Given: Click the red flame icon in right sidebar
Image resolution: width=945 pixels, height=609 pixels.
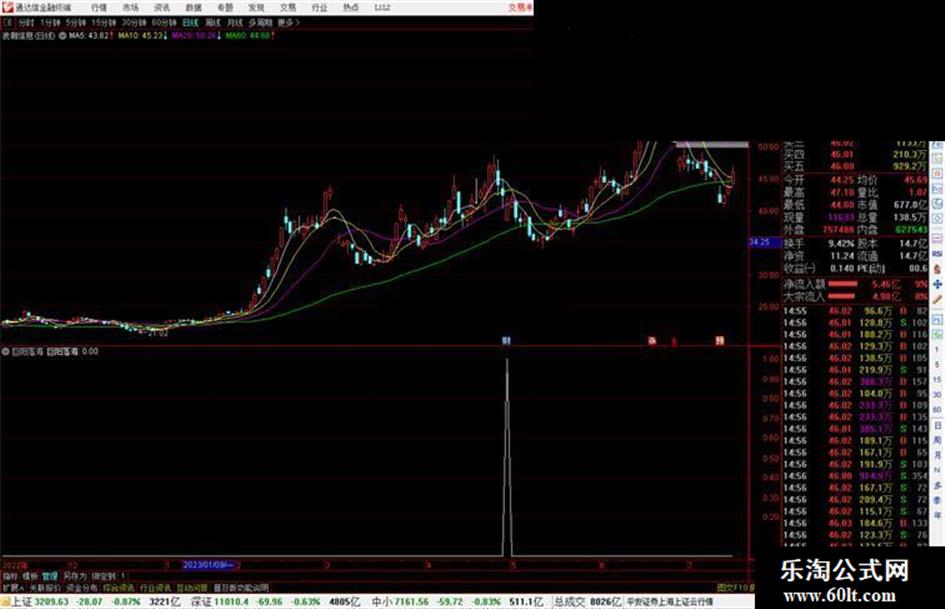Looking at the screenshot, I should pos(937,269).
